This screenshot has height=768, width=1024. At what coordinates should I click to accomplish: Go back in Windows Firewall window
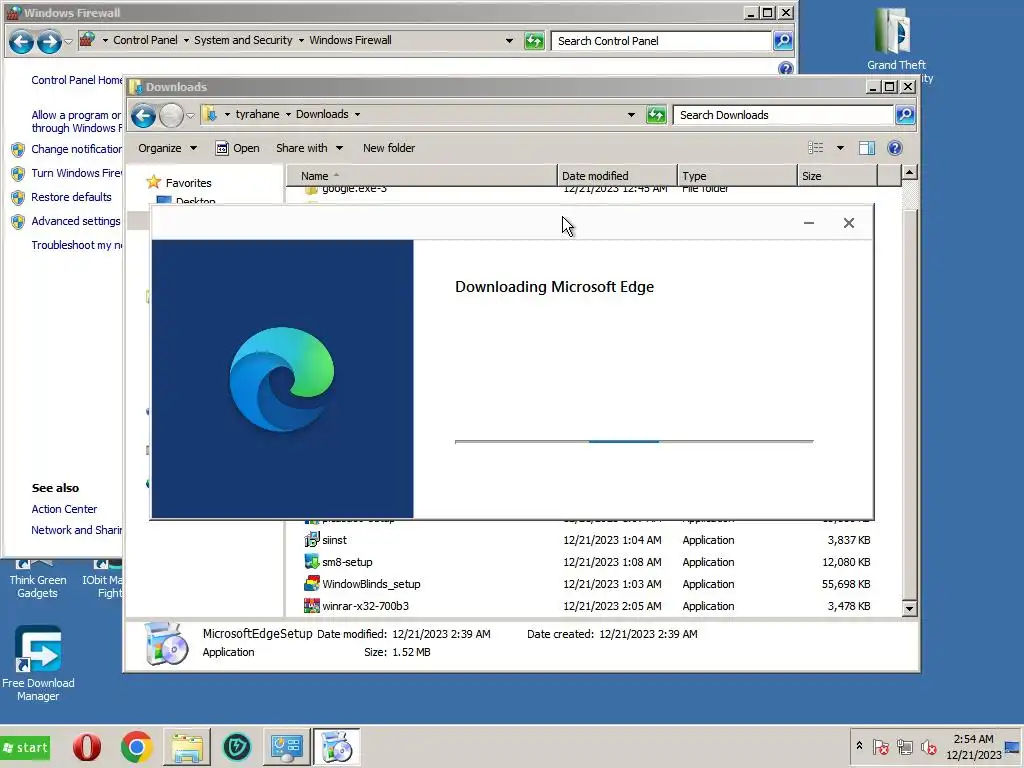tap(21, 41)
